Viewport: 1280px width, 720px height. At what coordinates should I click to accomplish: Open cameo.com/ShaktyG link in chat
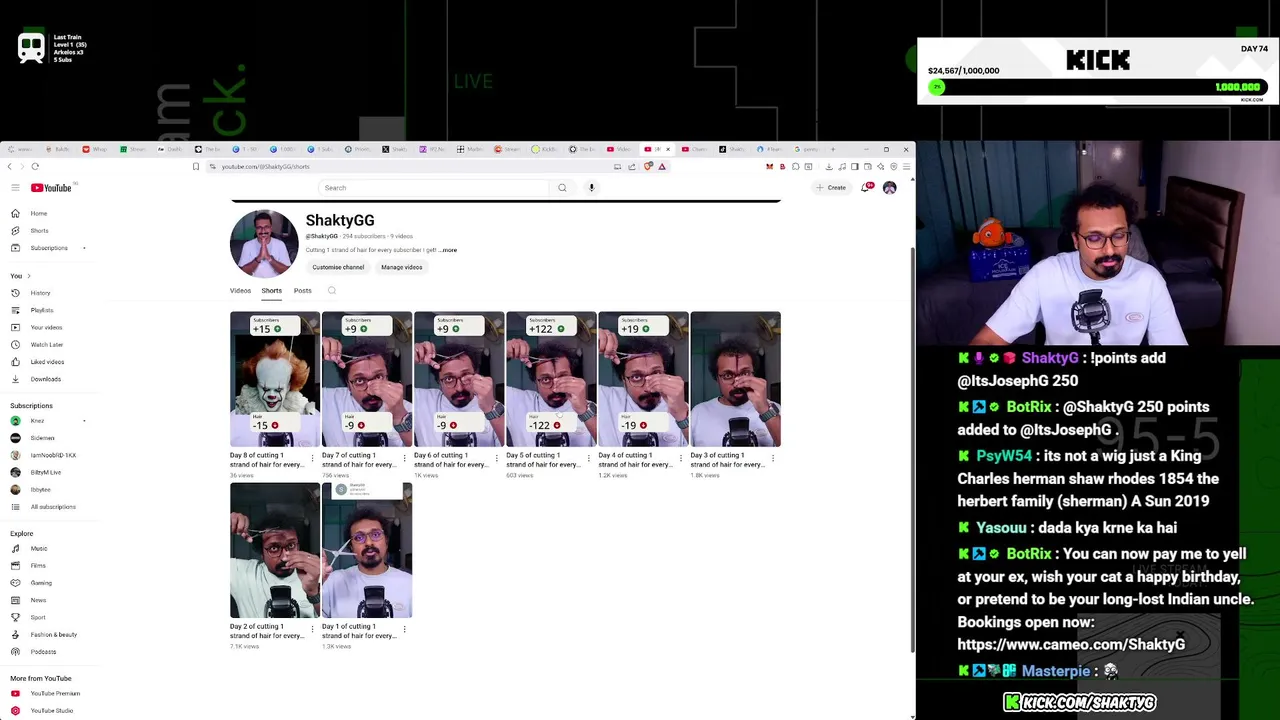pyautogui.click(x=1071, y=645)
